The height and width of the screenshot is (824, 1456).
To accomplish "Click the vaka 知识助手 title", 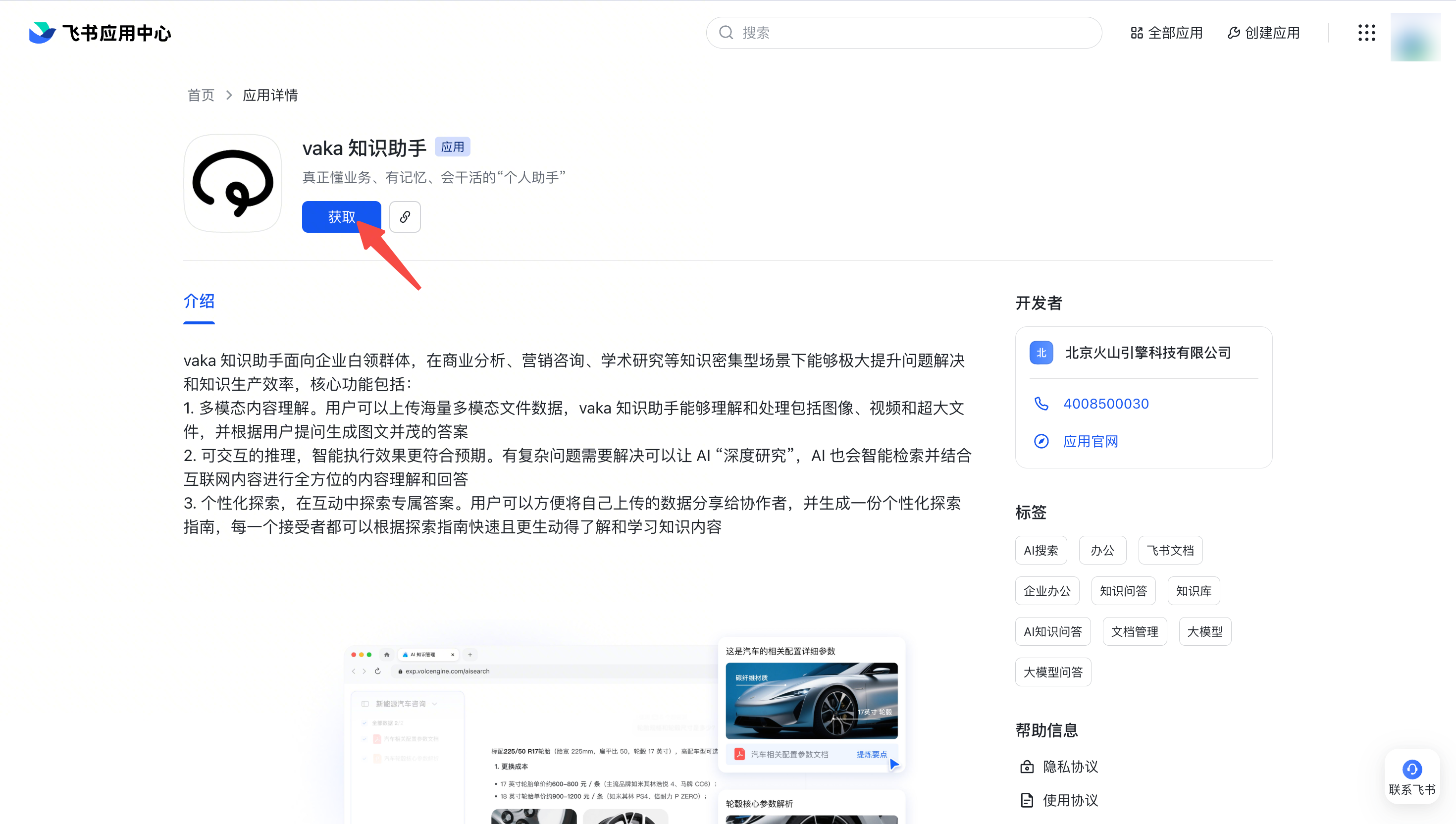I will pyautogui.click(x=364, y=148).
